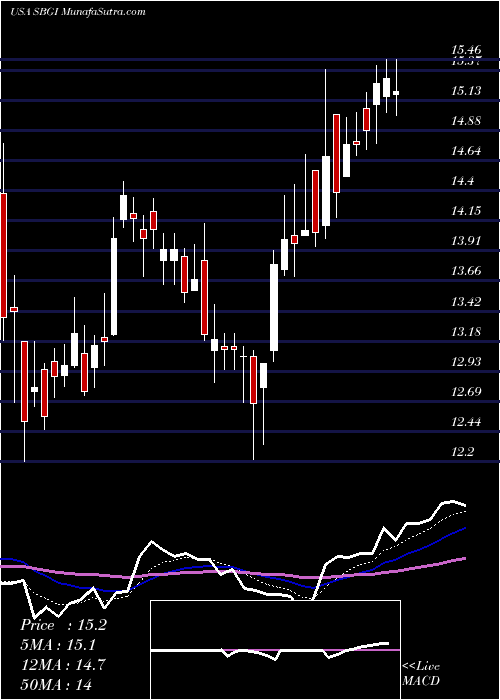
Task: Select the 5MA : 15.1 value
Action: pyautogui.click(x=58, y=645)
